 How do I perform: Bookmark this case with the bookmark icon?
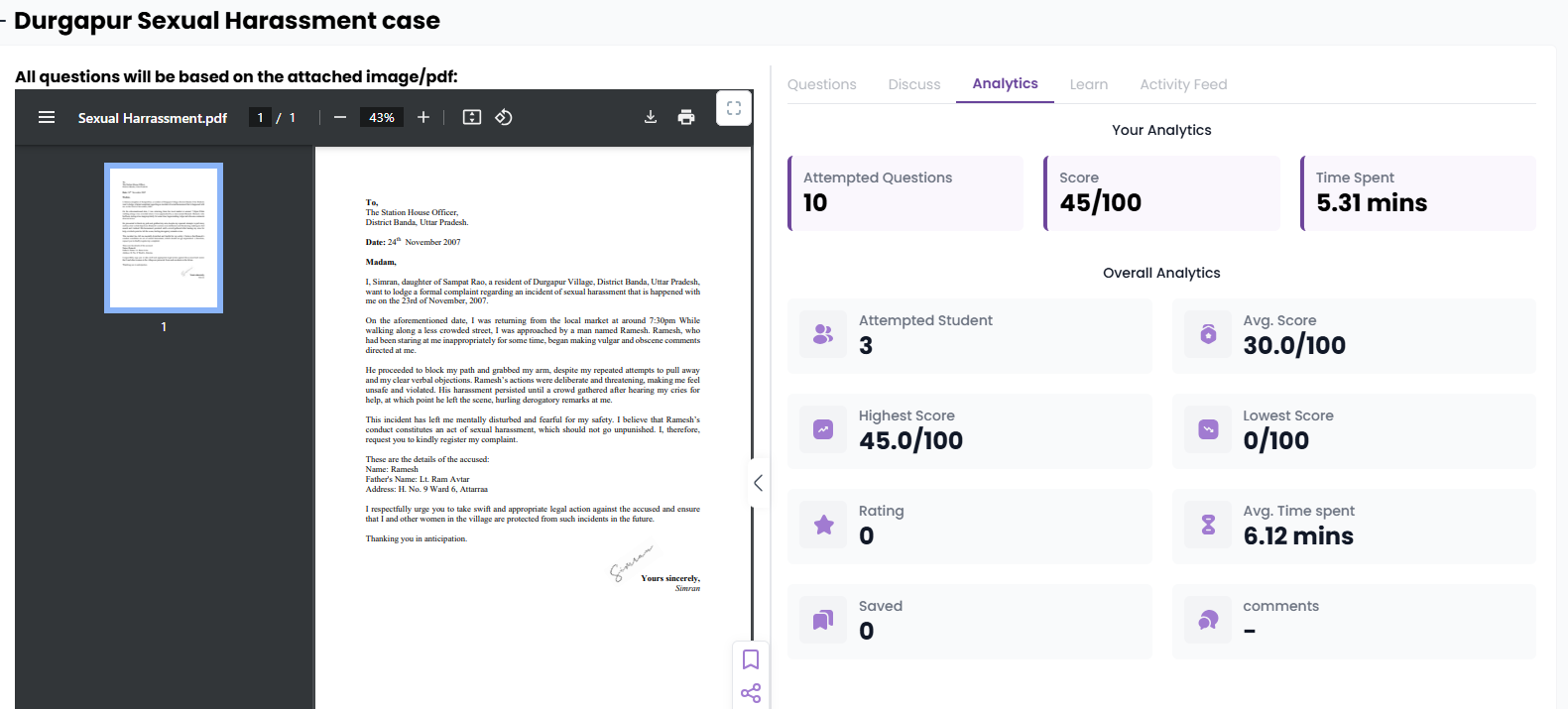(751, 659)
